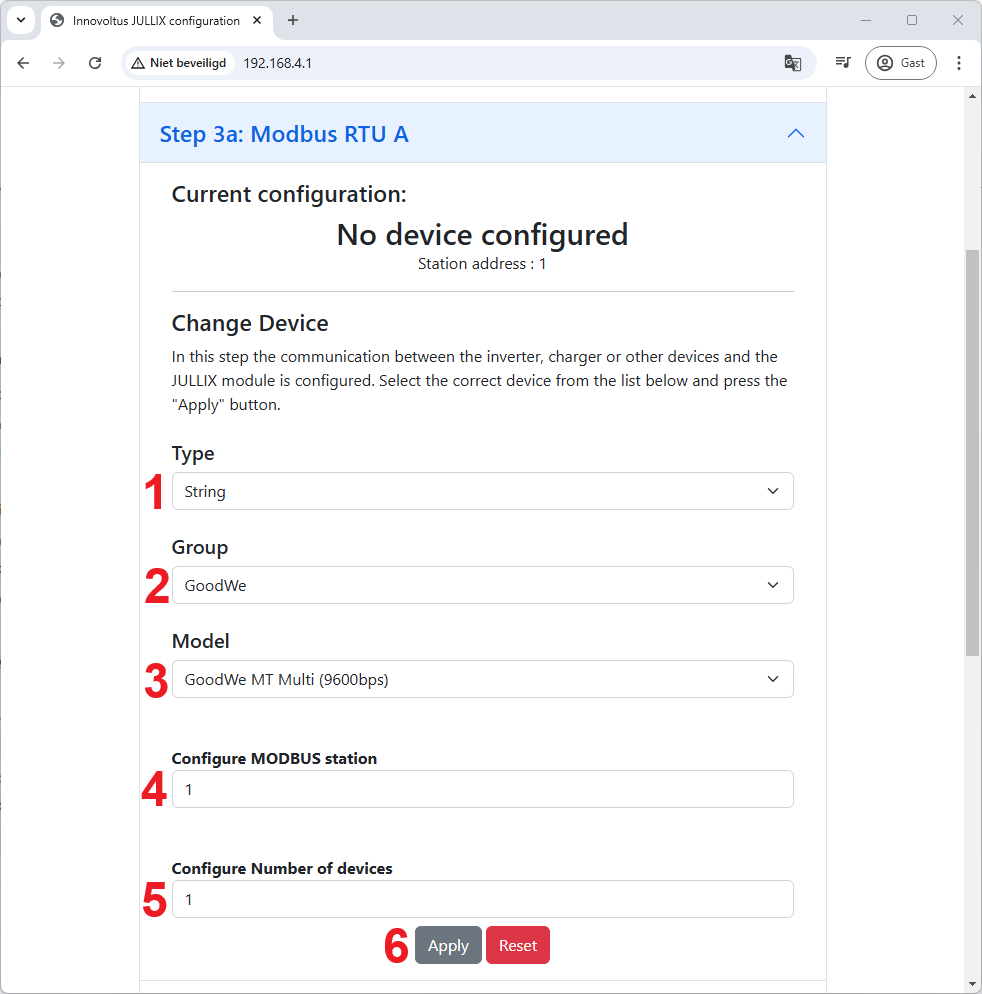The width and height of the screenshot is (982, 994).
Task: Click the browser back arrow
Action: (24, 63)
